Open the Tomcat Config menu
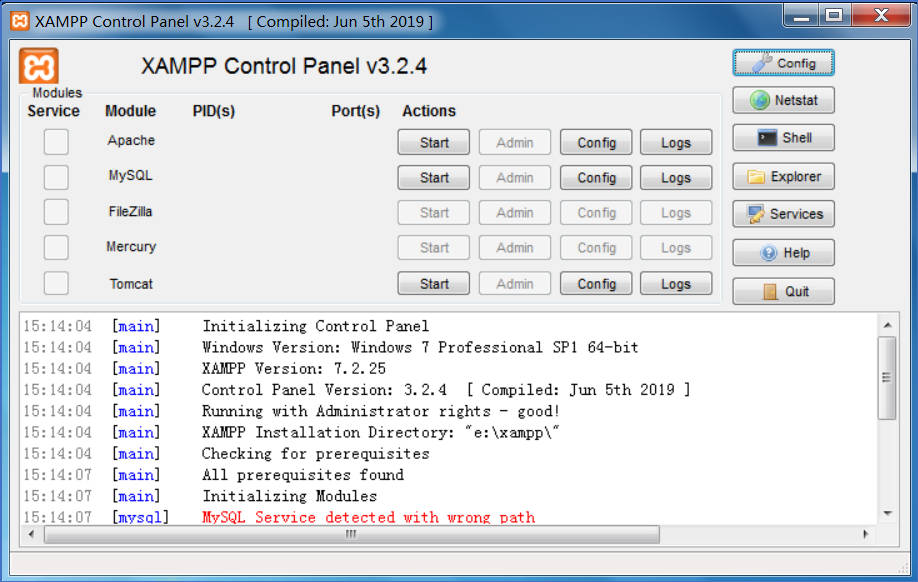Image resolution: width=918 pixels, height=582 pixels. [x=596, y=283]
